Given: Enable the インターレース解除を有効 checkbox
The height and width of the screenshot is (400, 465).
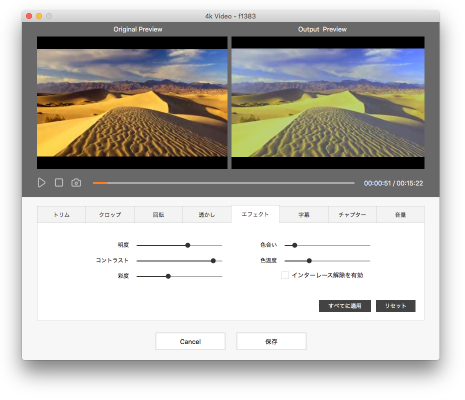Looking at the screenshot, I should coord(285,275).
